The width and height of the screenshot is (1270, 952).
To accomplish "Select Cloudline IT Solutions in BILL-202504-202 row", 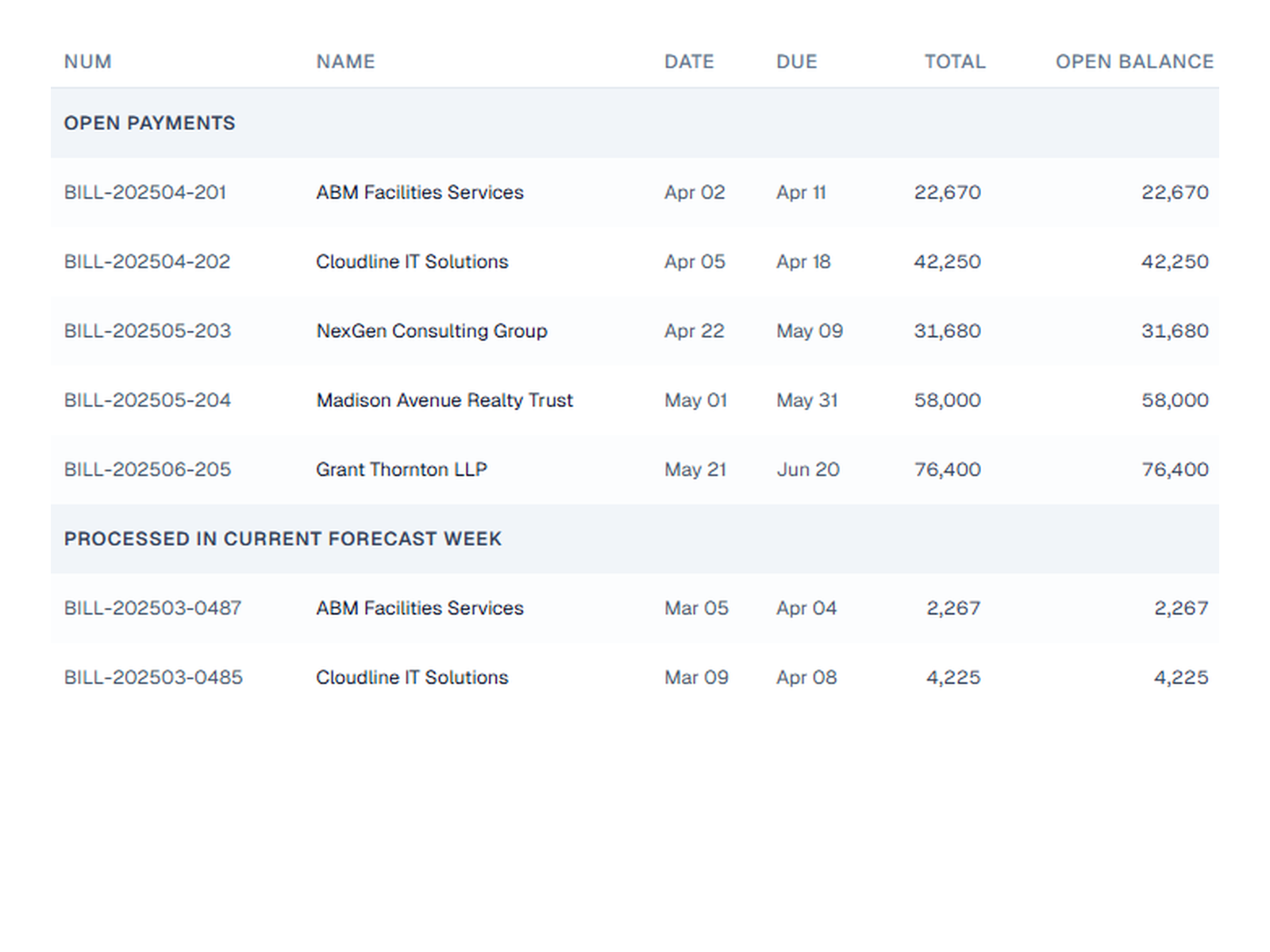I will (x=412, y=262).
